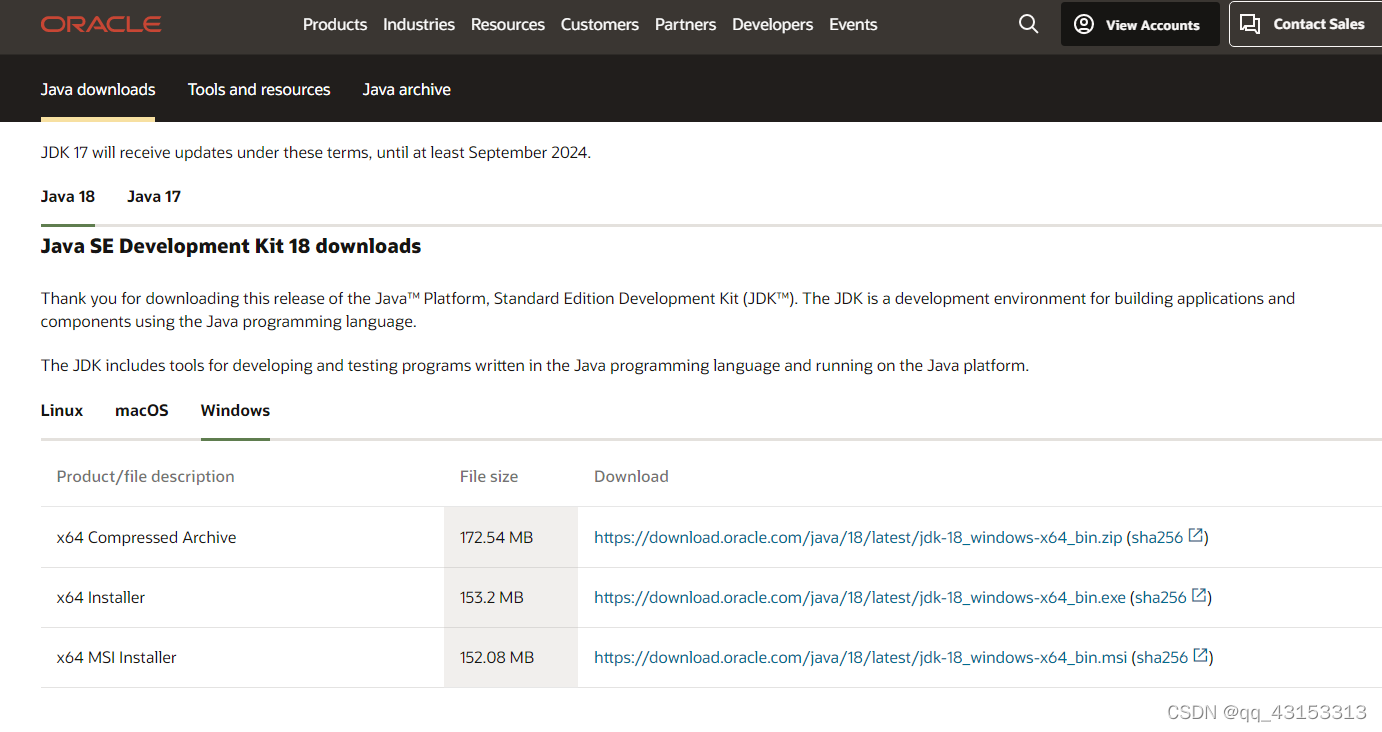This screenshot has height=732, width=1382.
Task: Click Java SE Development Kit 18 downloads heading
Action: click(231, 246)
